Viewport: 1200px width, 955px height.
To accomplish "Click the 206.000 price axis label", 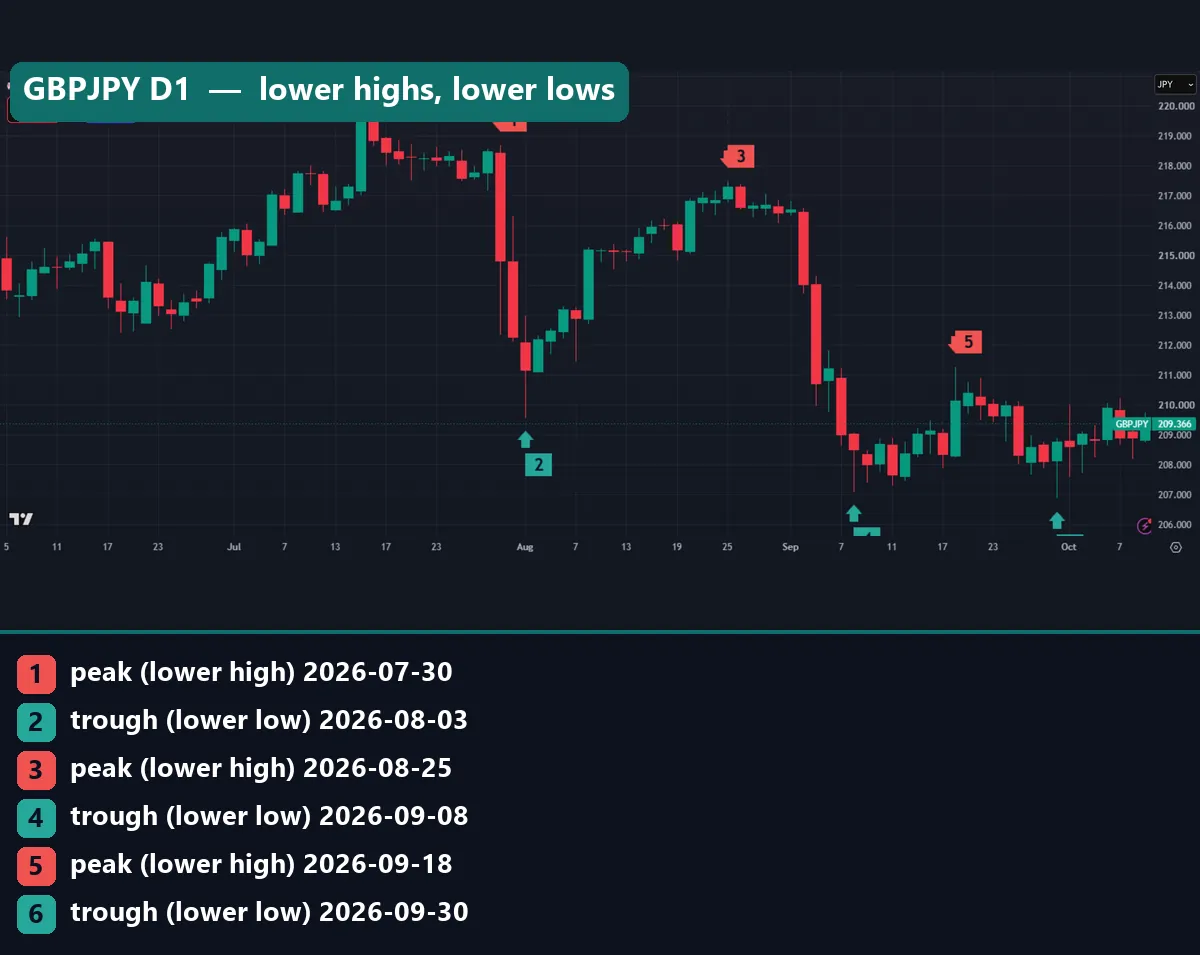I will click(1175, 525).
